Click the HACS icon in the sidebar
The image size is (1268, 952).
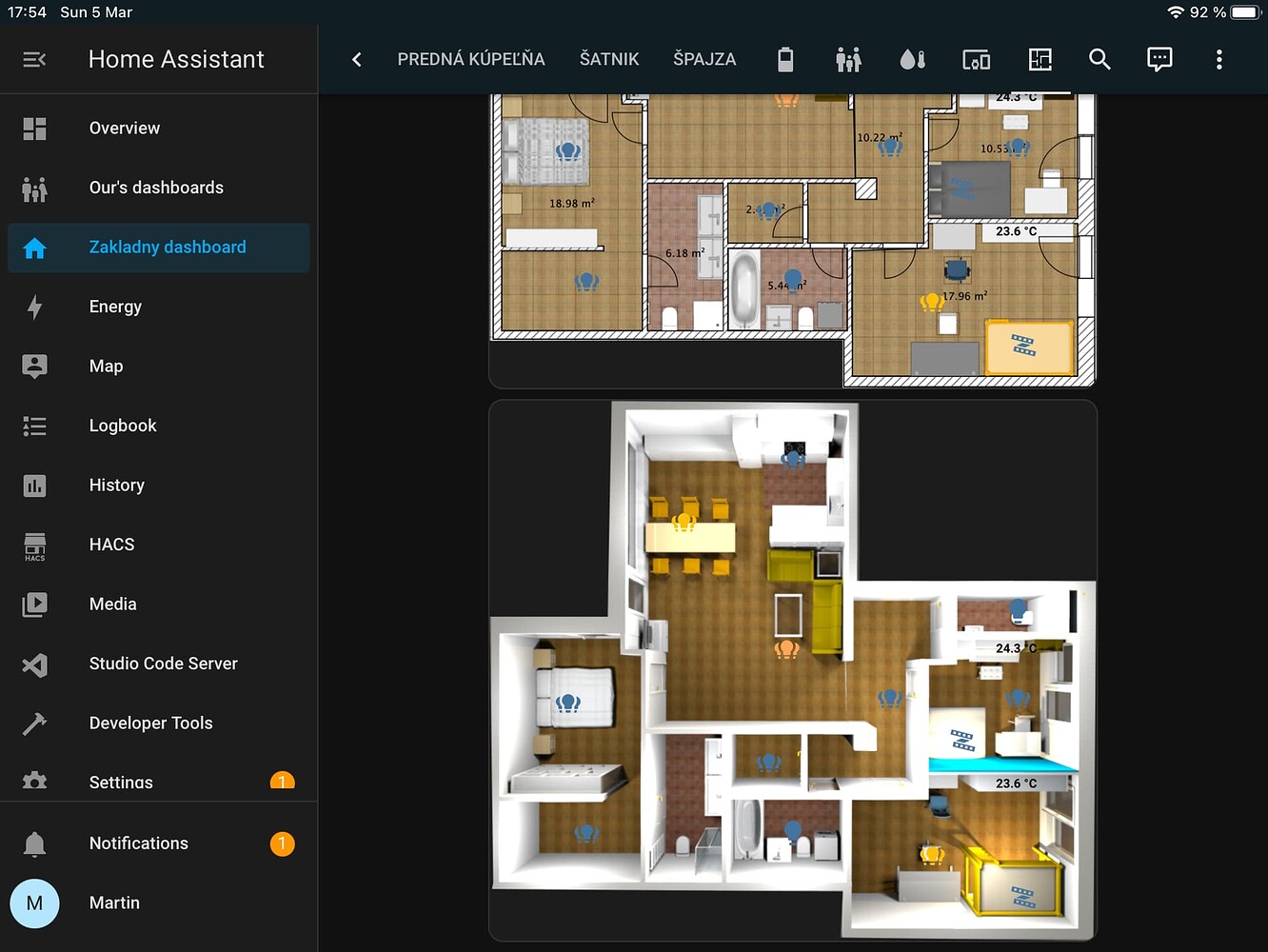(34, 545)
